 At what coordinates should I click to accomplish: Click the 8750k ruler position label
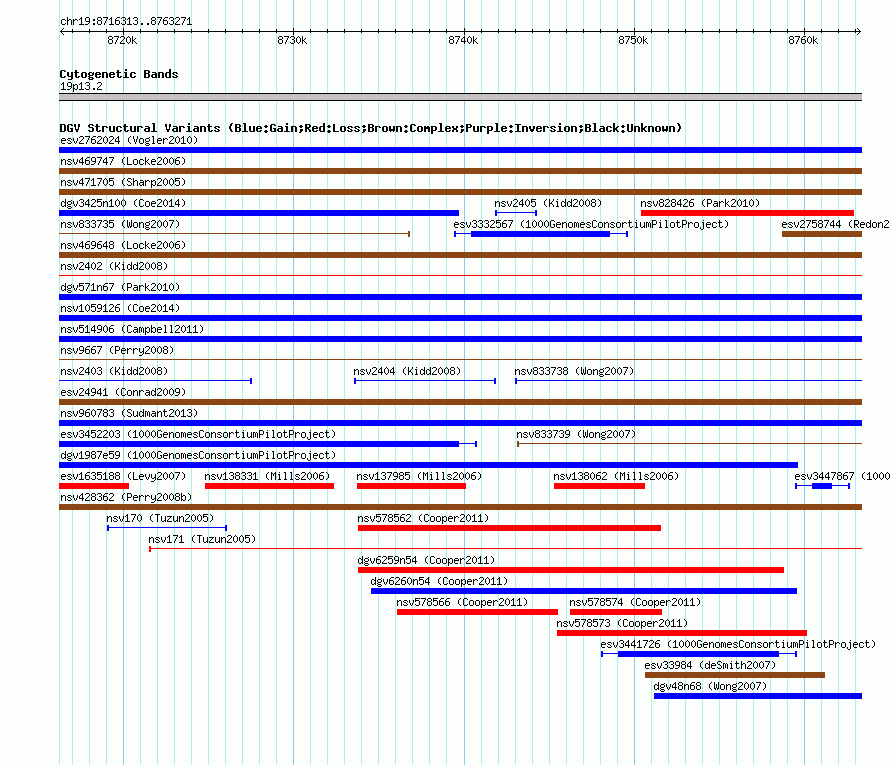[x=633, y=40]
